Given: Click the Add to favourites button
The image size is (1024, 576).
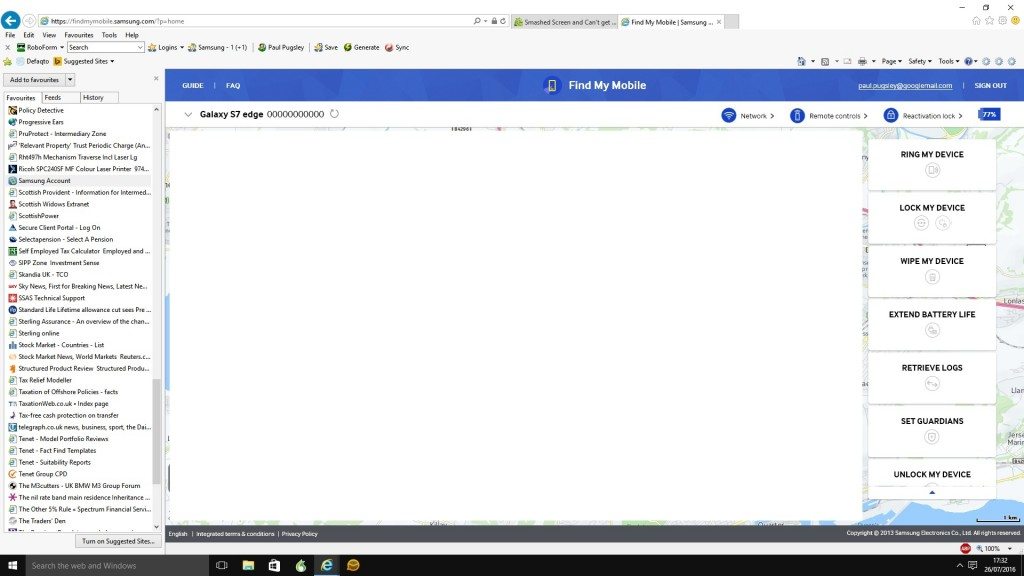Looking at the screenshot, I should point(34,80).
